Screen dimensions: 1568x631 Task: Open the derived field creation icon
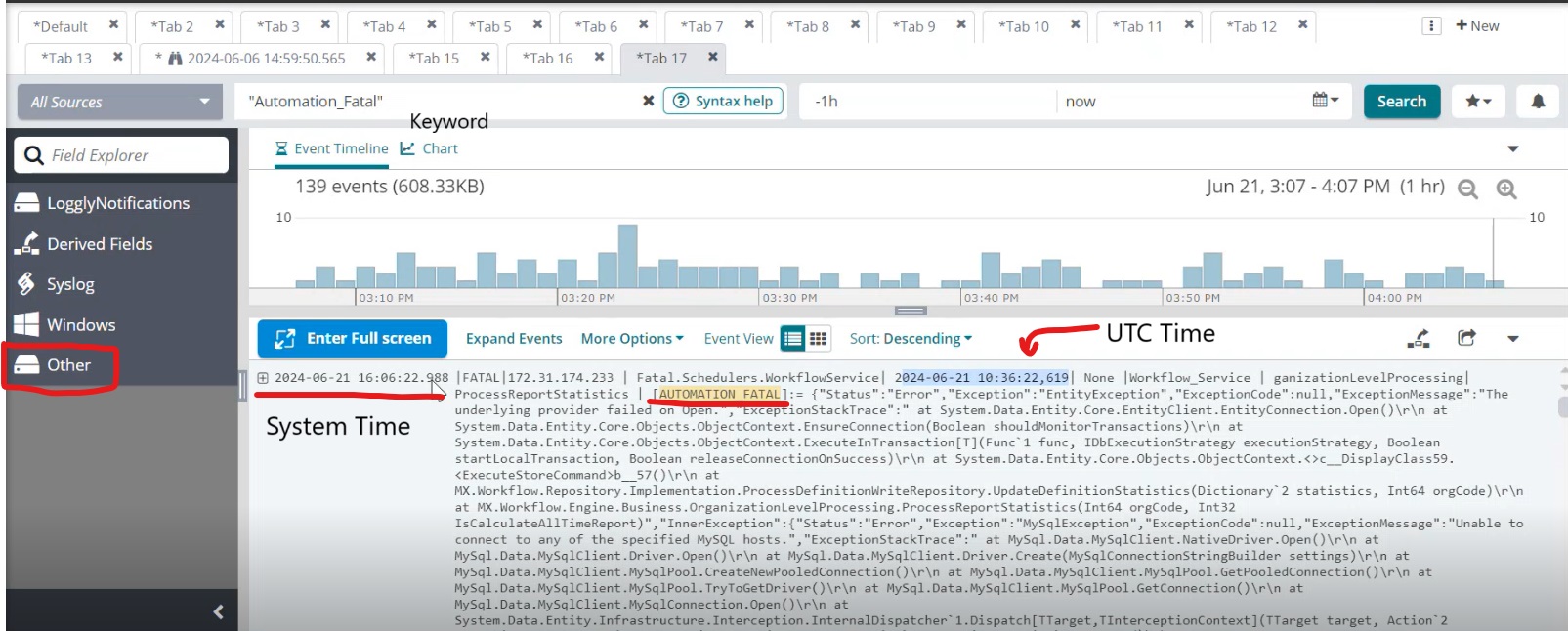coord(1419,338)
